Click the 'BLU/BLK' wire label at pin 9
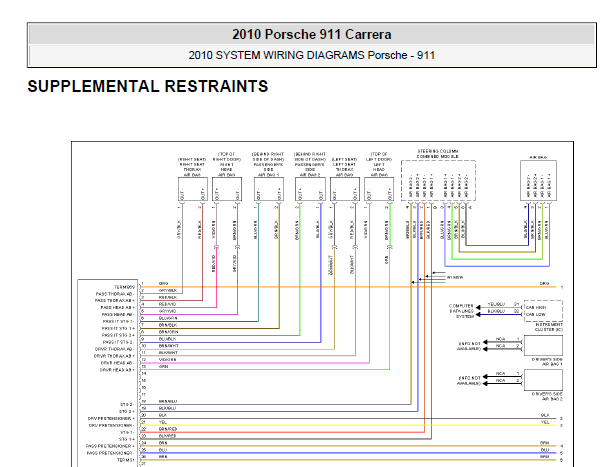The image size is (604, 467). click(168, 339)
